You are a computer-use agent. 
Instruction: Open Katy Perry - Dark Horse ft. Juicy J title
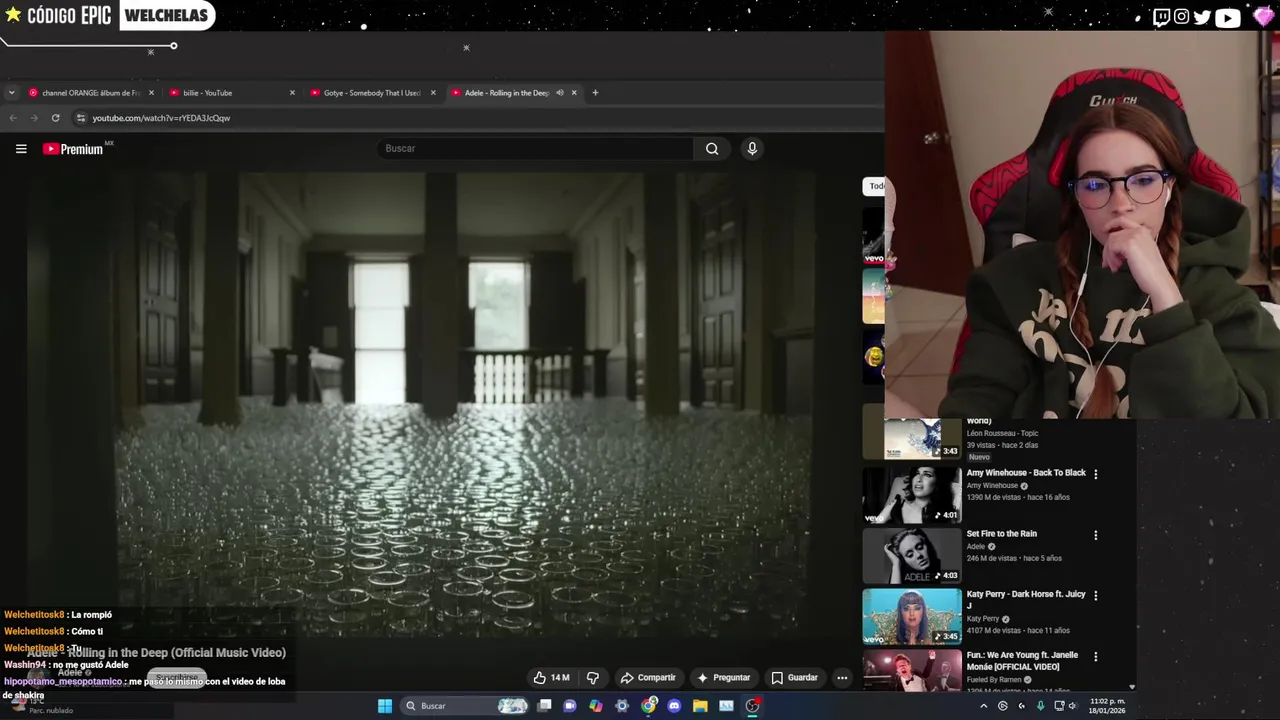click(1025, 600)
